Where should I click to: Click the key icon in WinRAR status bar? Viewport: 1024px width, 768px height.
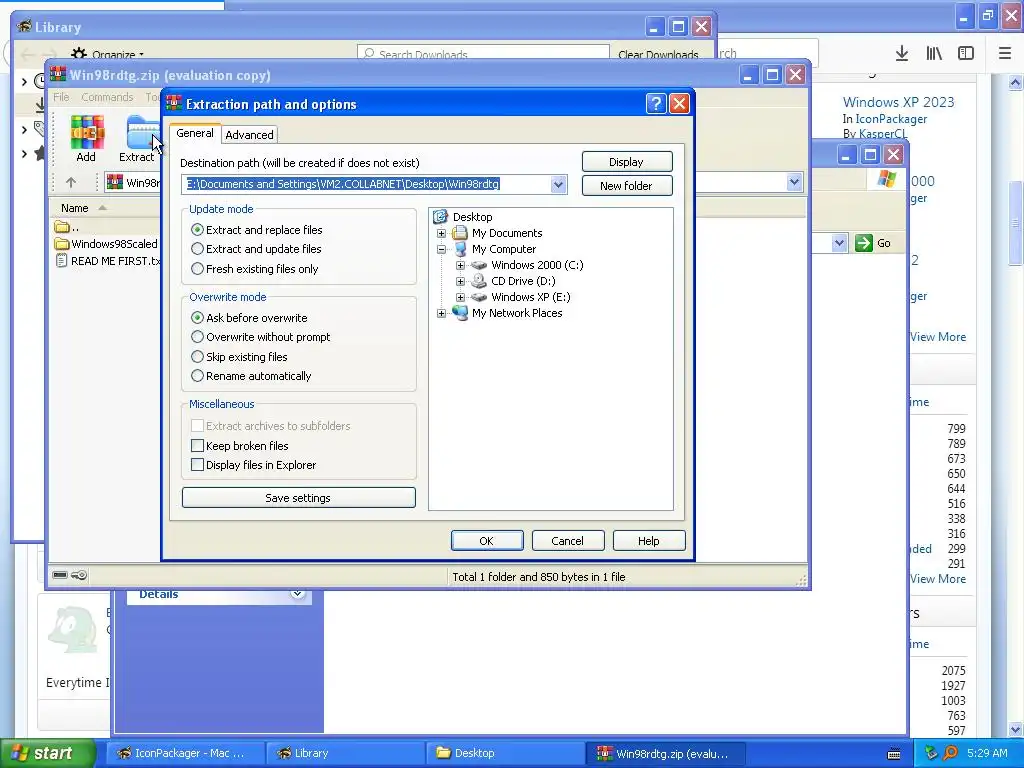pos(79,575)
